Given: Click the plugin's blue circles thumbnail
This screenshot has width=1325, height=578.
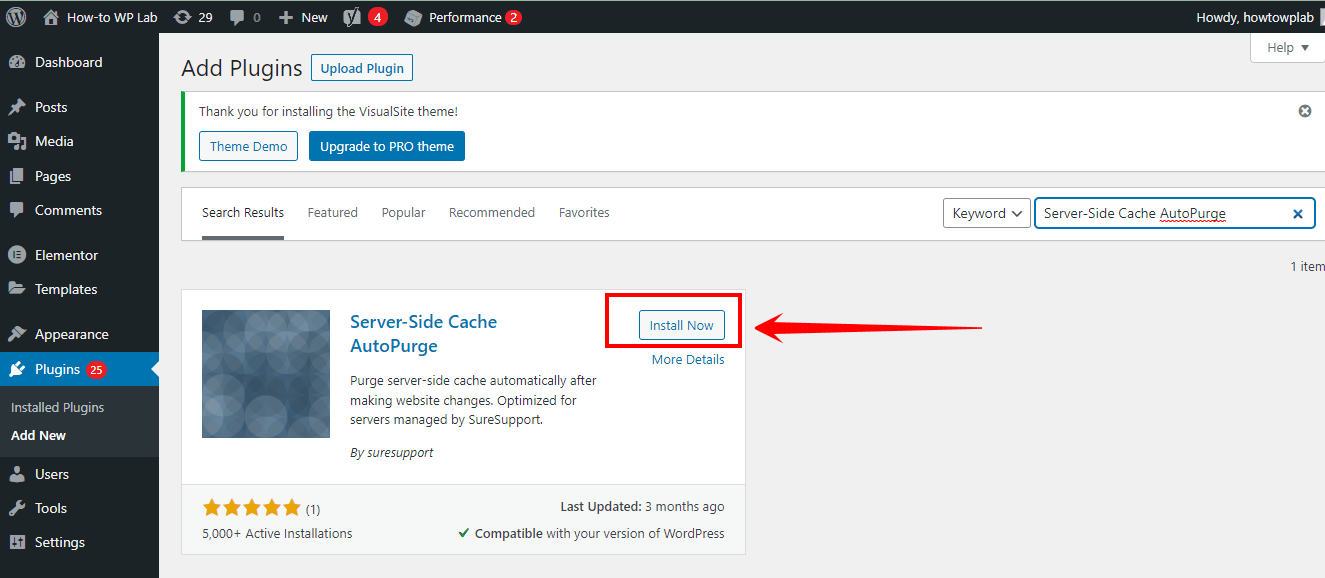Looking at the screenshot, I should click(266, 374).
